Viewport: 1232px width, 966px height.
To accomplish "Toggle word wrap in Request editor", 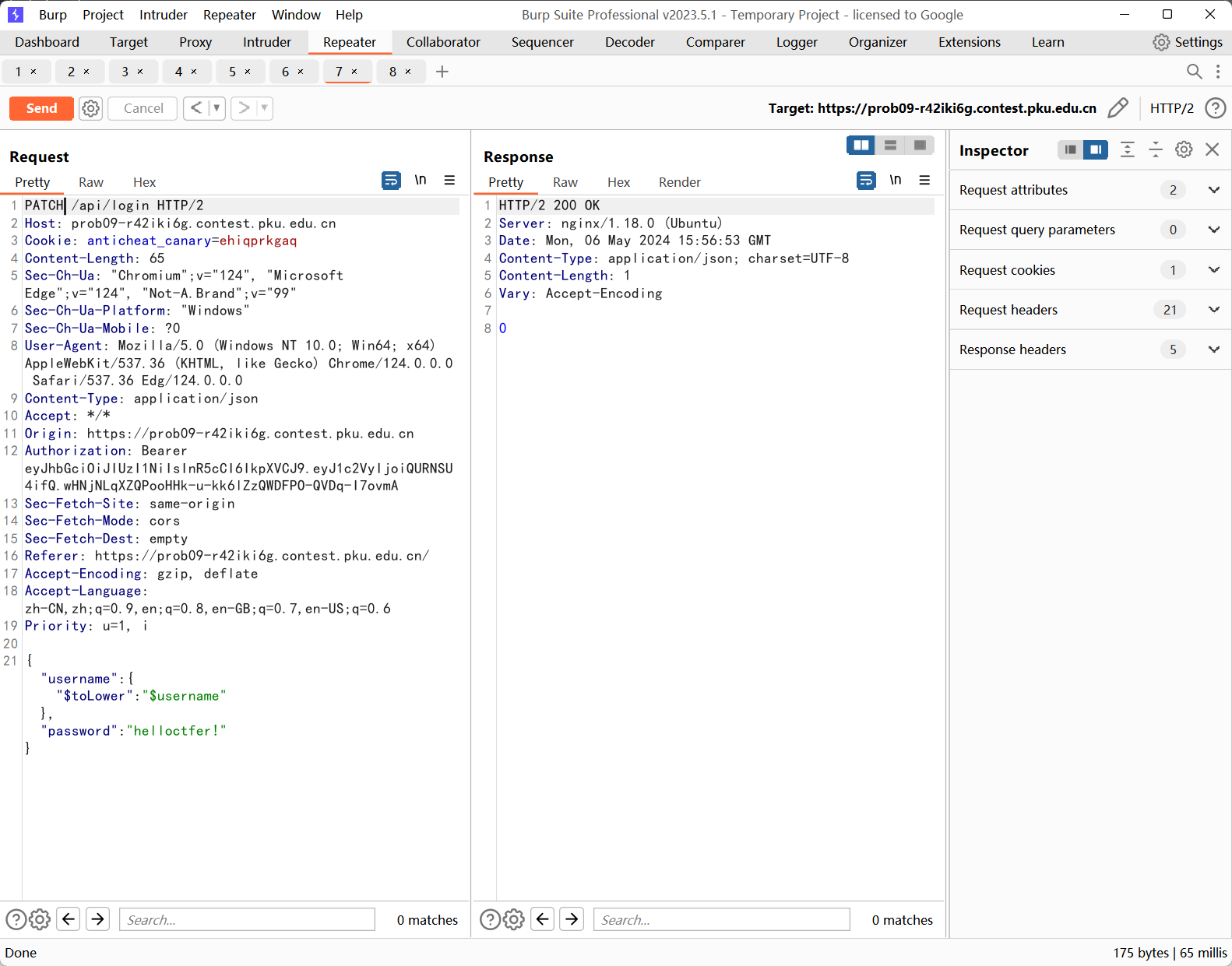I will point(391,181).
